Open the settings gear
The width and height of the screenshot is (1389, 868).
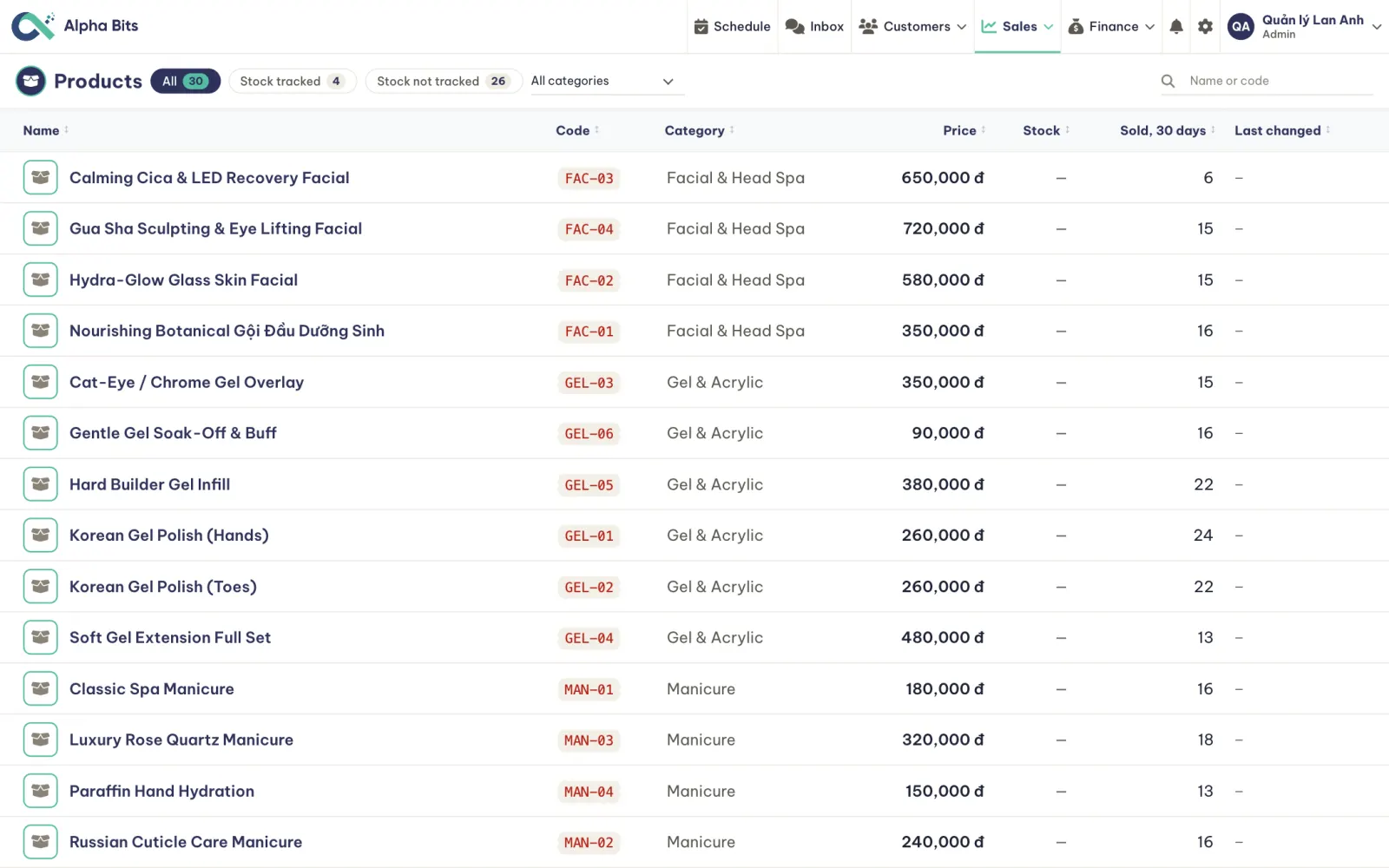[1205, 27]
